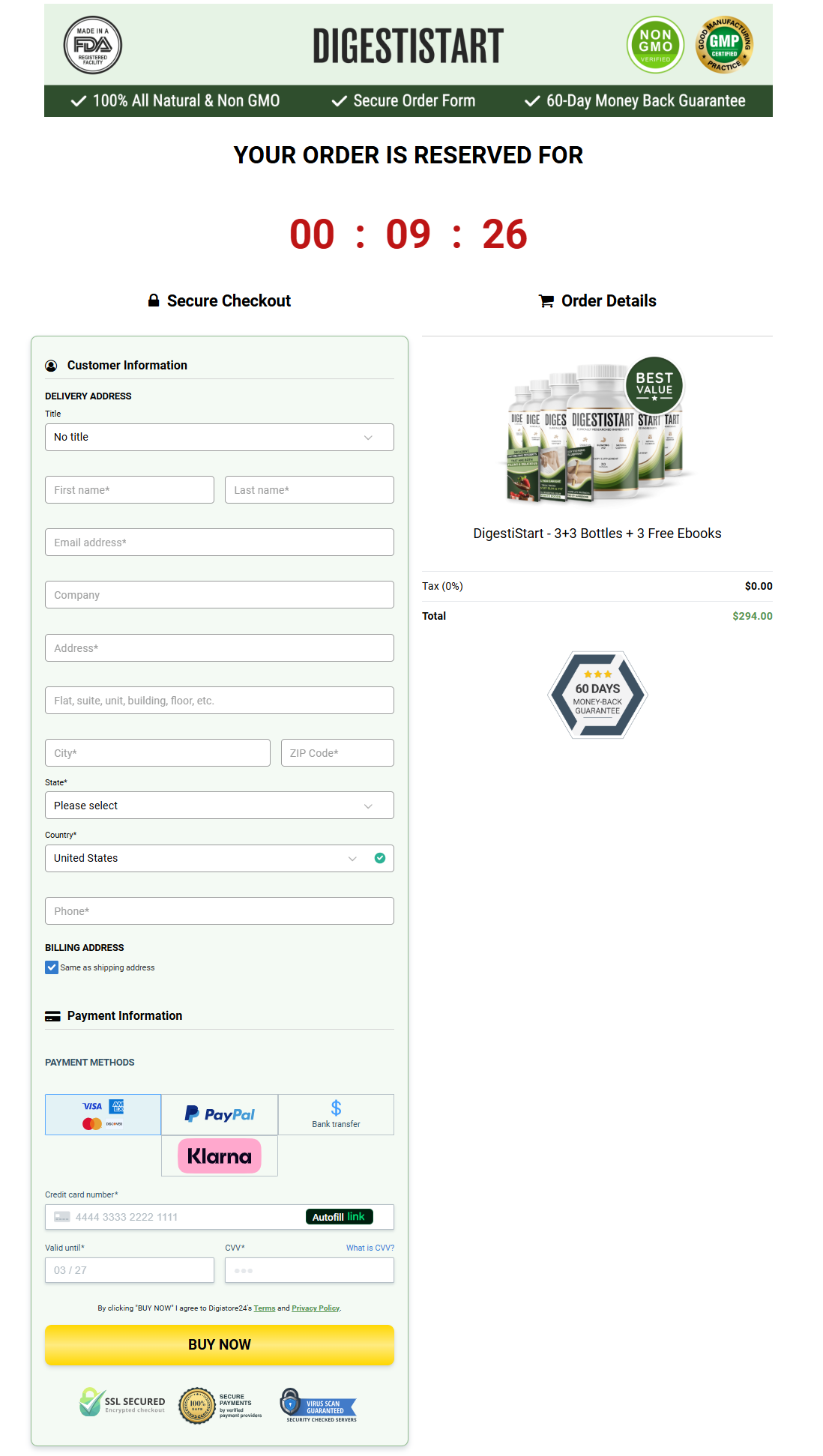Open the Country dropdown showing United States
823x1456 pixels.
tap(220, 858)
